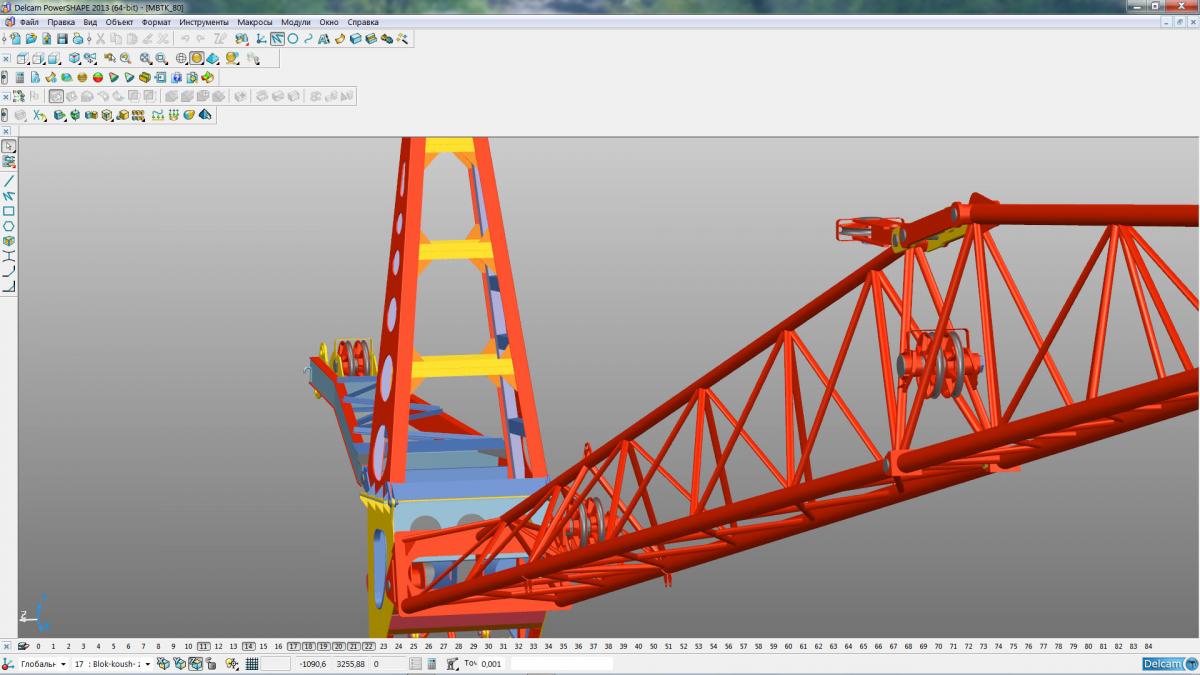This screenshot has height=675, width=1200.
Task: Activate the Selection arrow tool in sidebar
Action: pos(9,146)
